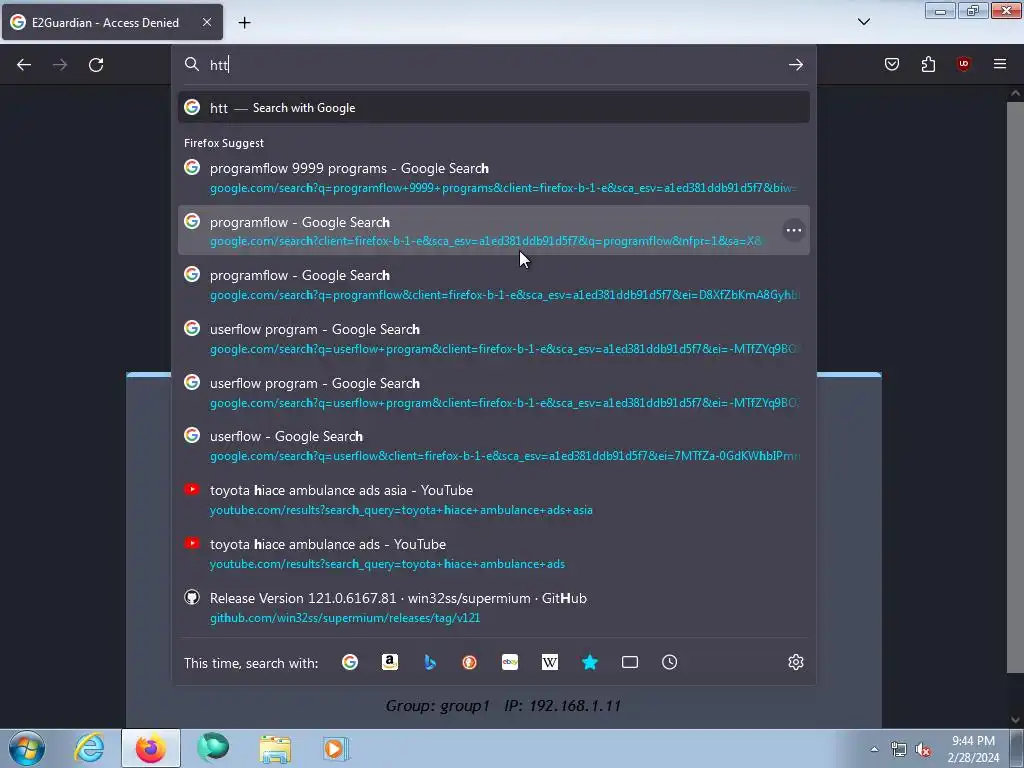The width and height of the screenshot is (1024, 768).
Task: Open userflow - Google Search suggestion
Action: (494, 445)
